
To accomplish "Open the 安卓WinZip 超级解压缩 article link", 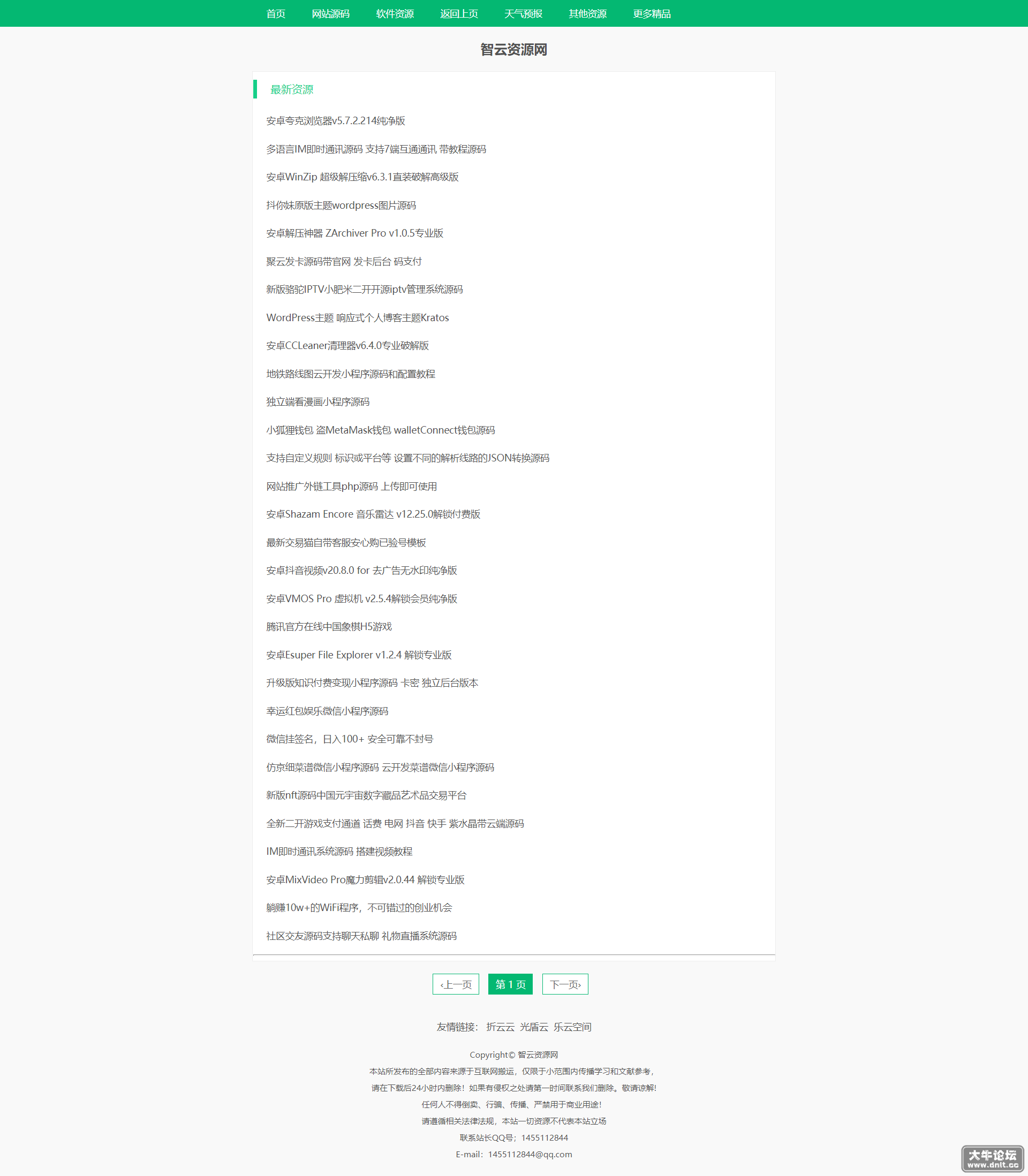I will [x=362, y=177].
